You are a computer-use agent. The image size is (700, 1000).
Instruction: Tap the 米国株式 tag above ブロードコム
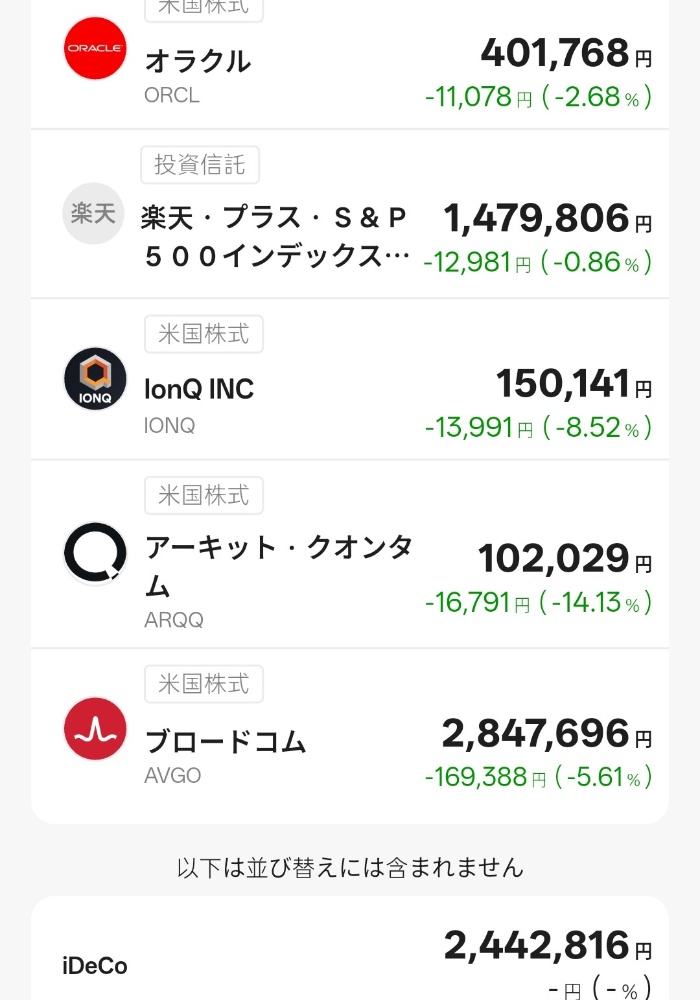point(204,684)
